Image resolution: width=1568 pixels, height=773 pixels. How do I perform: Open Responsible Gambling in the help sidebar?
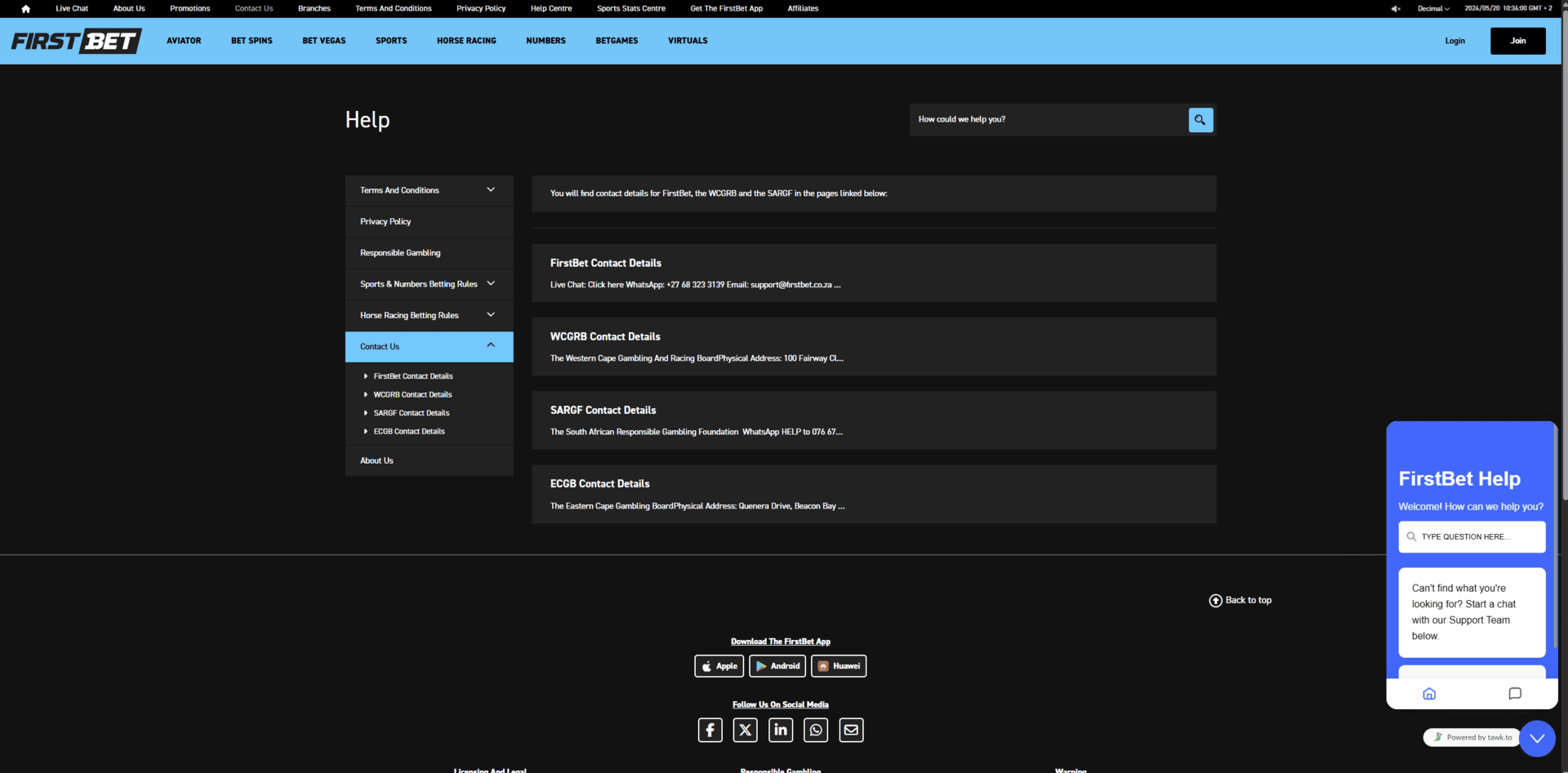click(430, 253)
